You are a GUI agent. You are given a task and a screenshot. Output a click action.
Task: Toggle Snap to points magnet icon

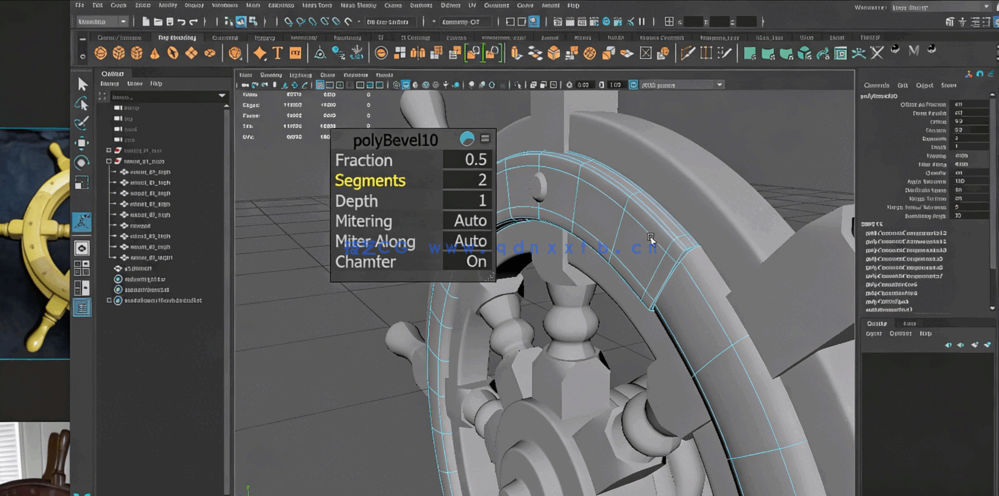pyautogui.click(x=313, y=22)
